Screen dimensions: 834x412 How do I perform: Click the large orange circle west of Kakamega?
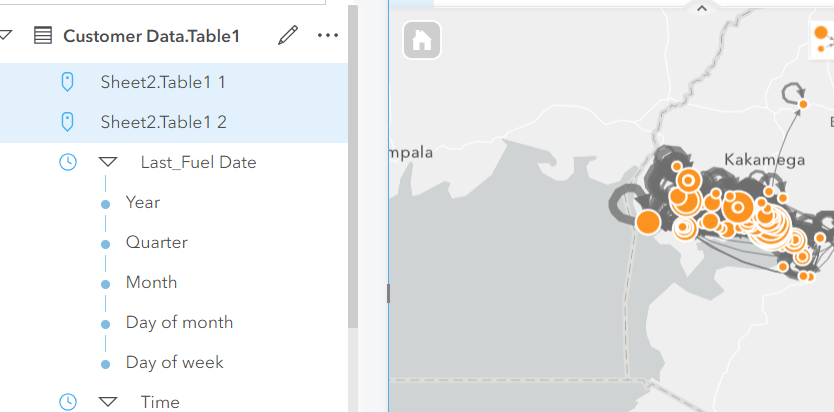(648, 222)
